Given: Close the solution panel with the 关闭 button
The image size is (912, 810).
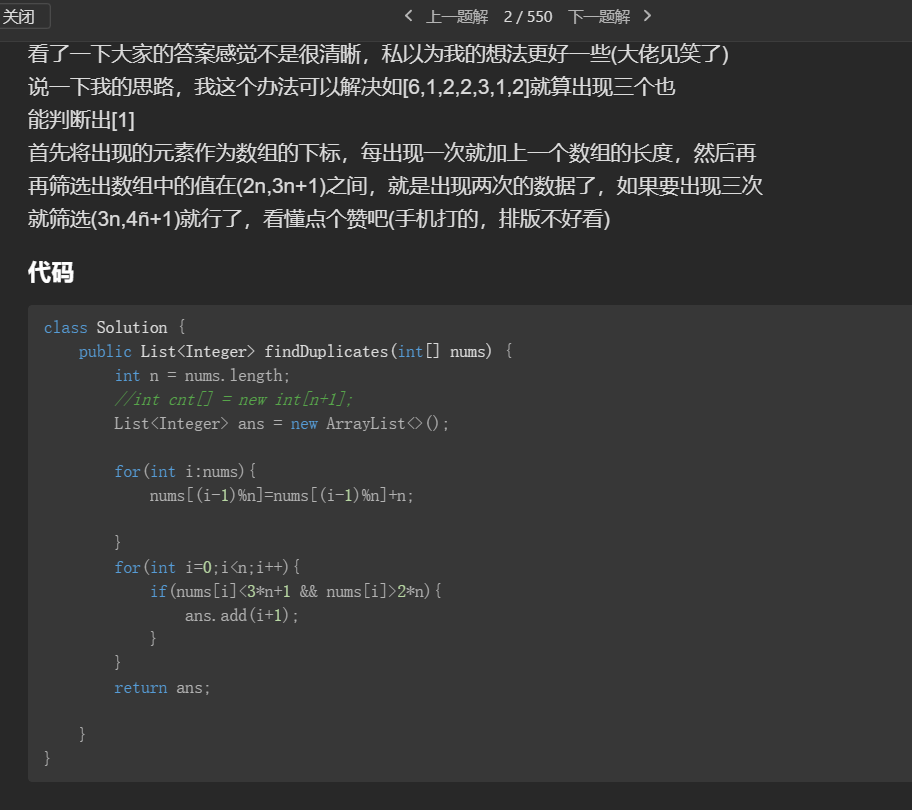Looking at the screenshot, I should [25, 16].
